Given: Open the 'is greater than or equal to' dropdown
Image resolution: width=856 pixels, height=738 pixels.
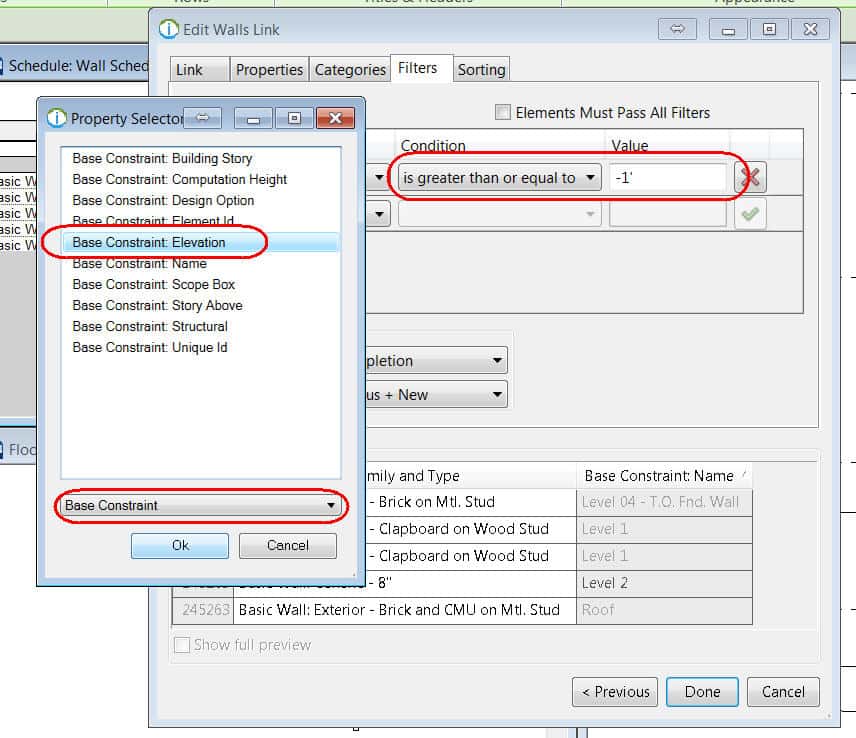Looking at the screenshot, I should (500, 178).
